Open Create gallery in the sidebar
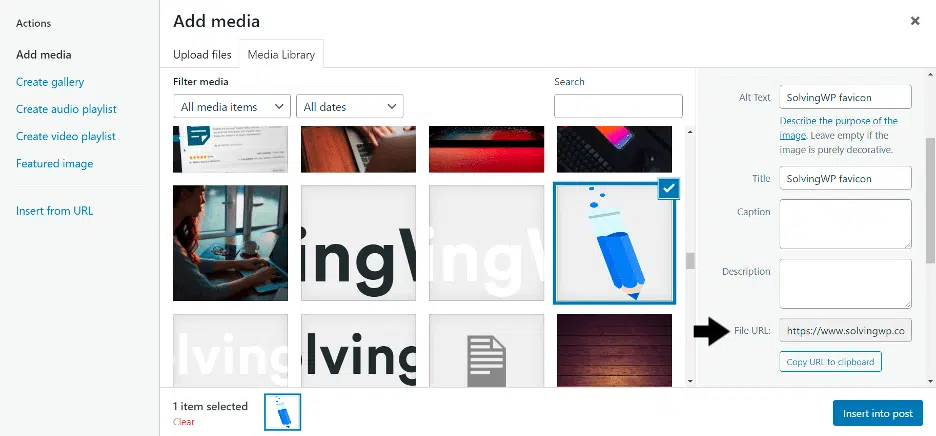The image size is (936, 436). pos(50,82)
